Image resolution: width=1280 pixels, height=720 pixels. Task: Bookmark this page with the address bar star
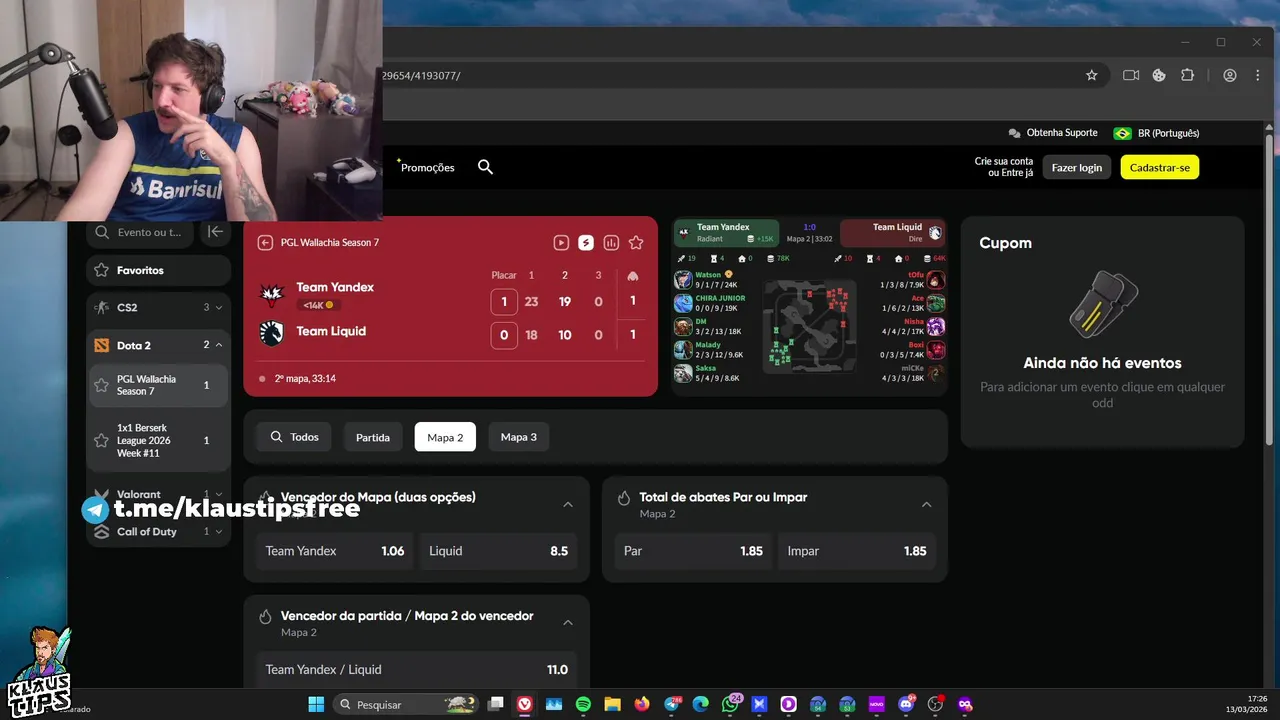(1092, 75)
